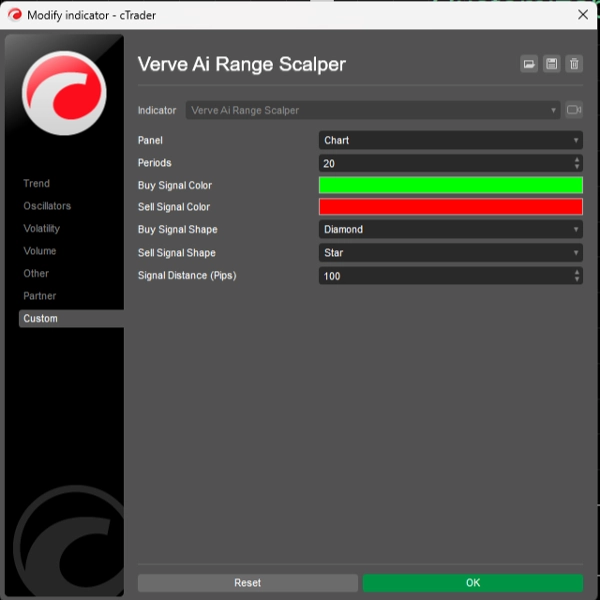Click the delete trash icon
Screen dimensions: 600x600
(574, 64)
